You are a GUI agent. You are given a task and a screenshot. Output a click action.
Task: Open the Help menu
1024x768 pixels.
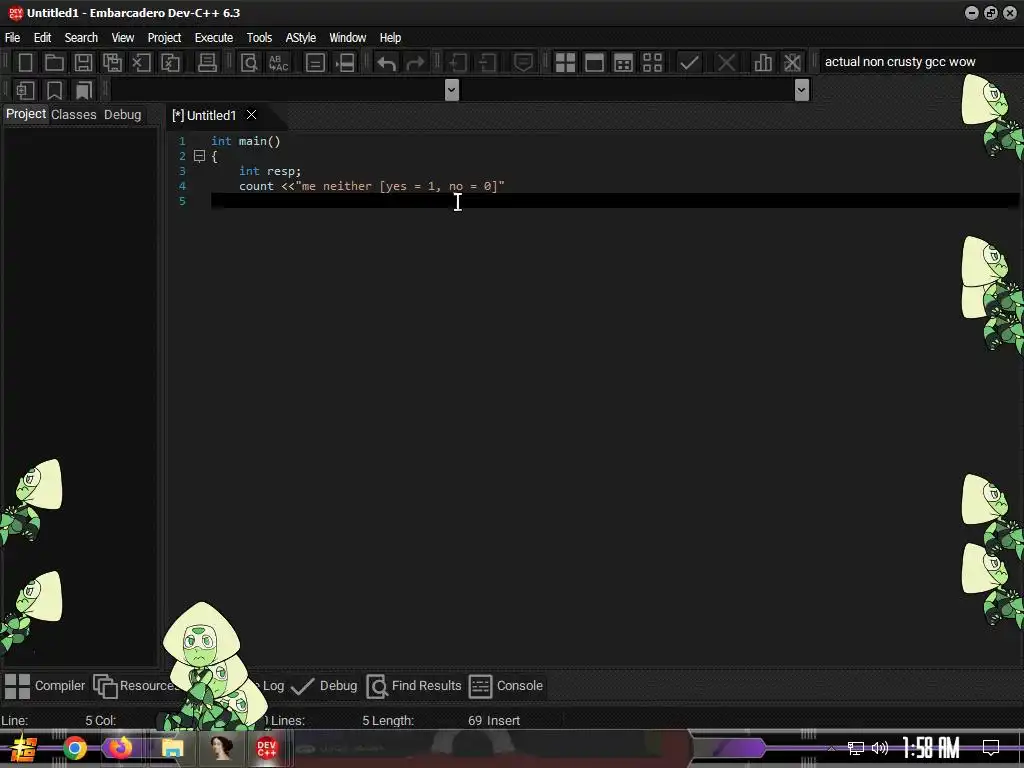coord(391,38)
